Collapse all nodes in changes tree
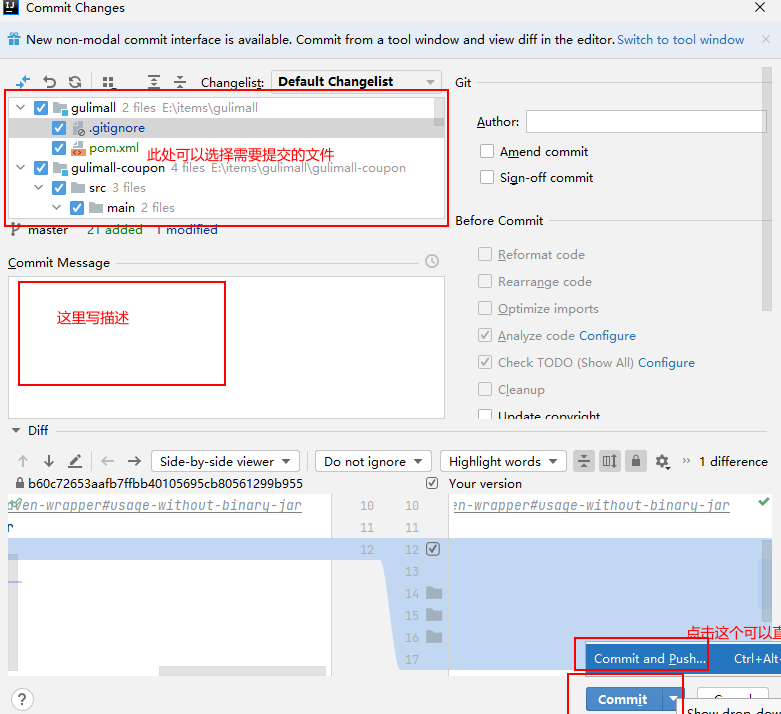781x714 pixels. point(180,82)
